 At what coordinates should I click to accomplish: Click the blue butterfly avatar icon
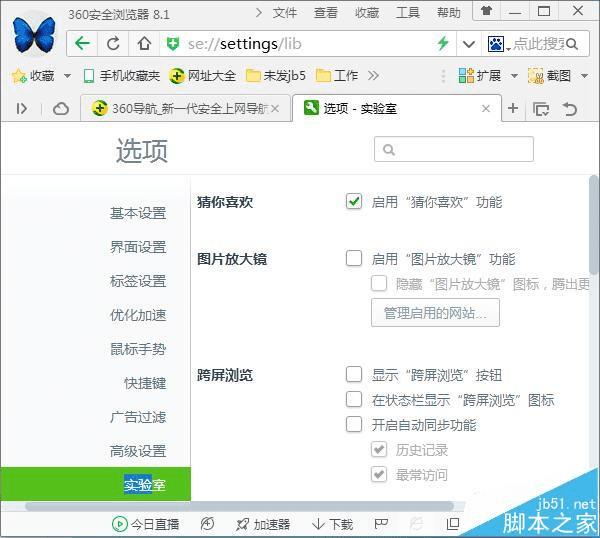34,35
